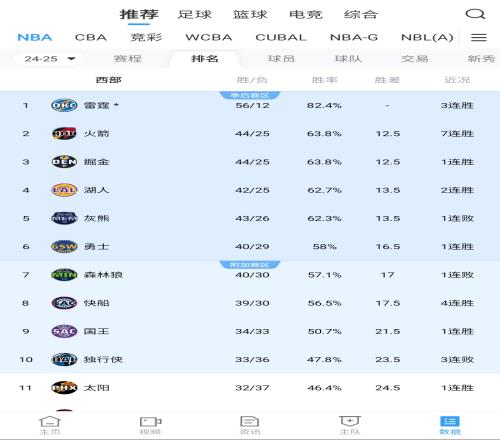Open the 资讯 news icon
Image resolution: width=500 pixels, height=440 pixels.
(250, 425)
